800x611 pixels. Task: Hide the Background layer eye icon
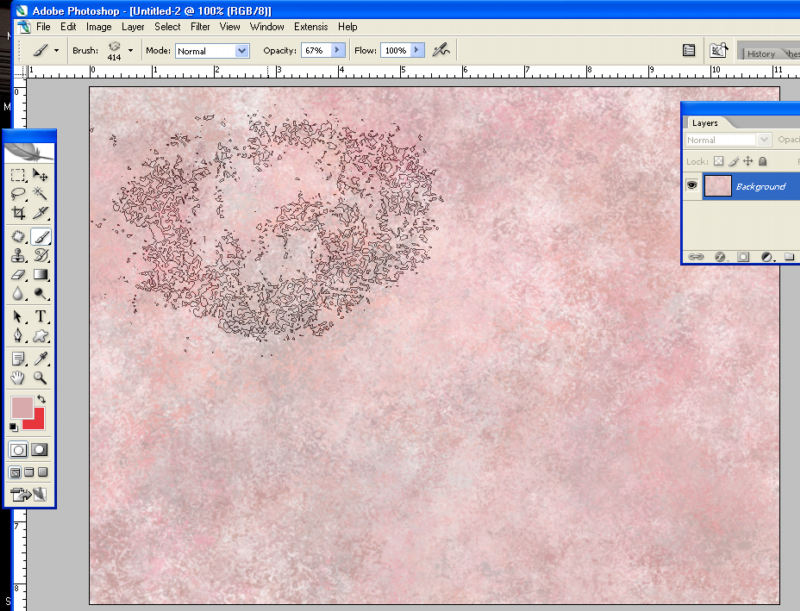[692, 185]
